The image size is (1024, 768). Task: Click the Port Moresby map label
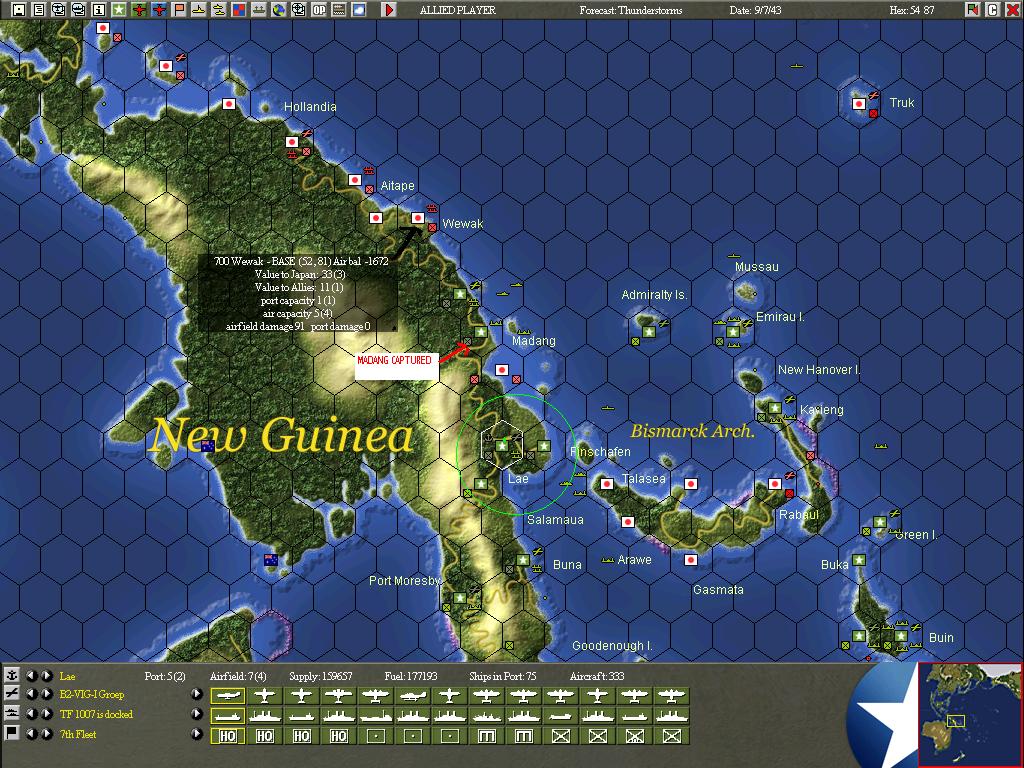(404, 581)
